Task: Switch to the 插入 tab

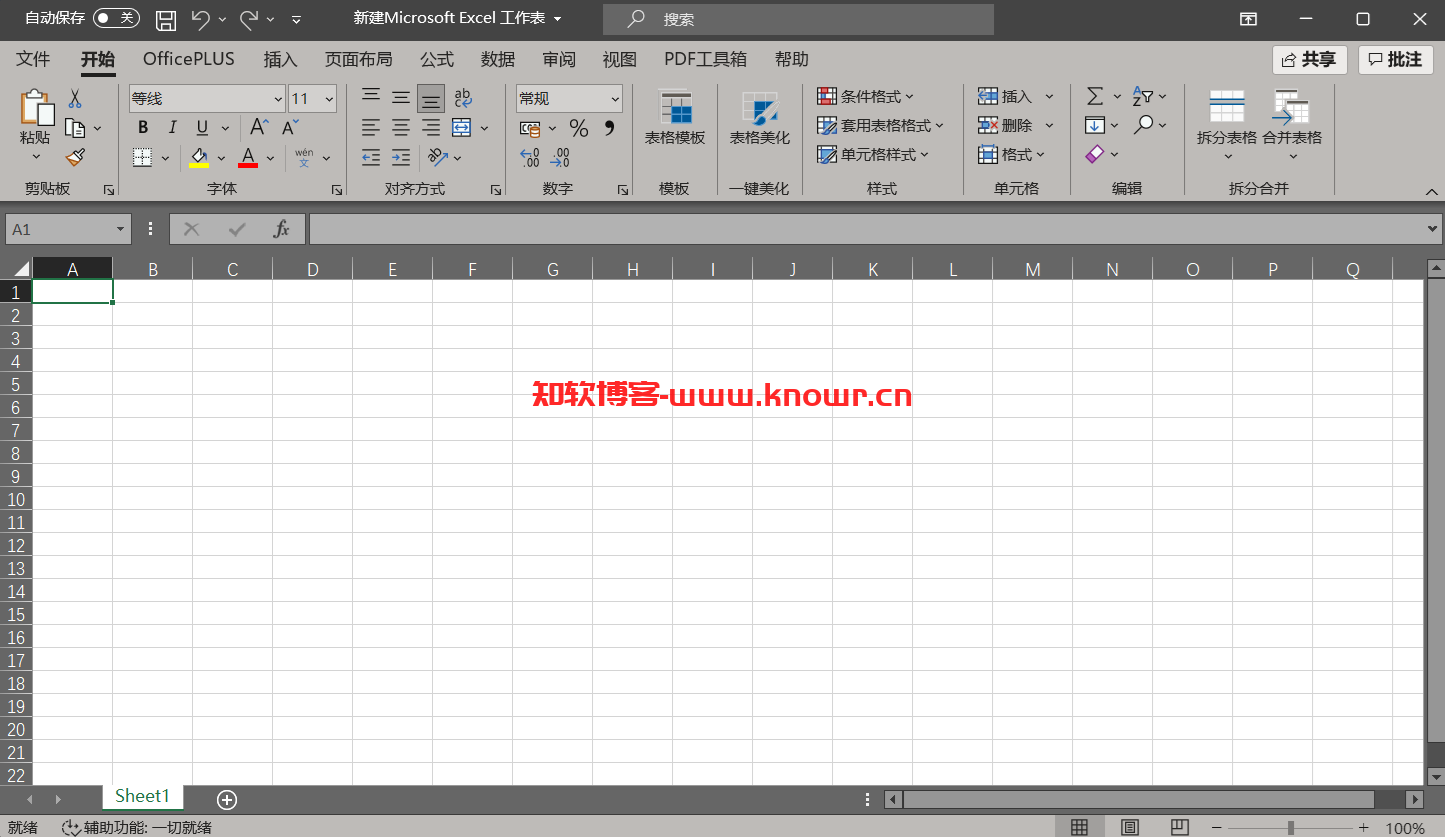Action: coord(280,59)
